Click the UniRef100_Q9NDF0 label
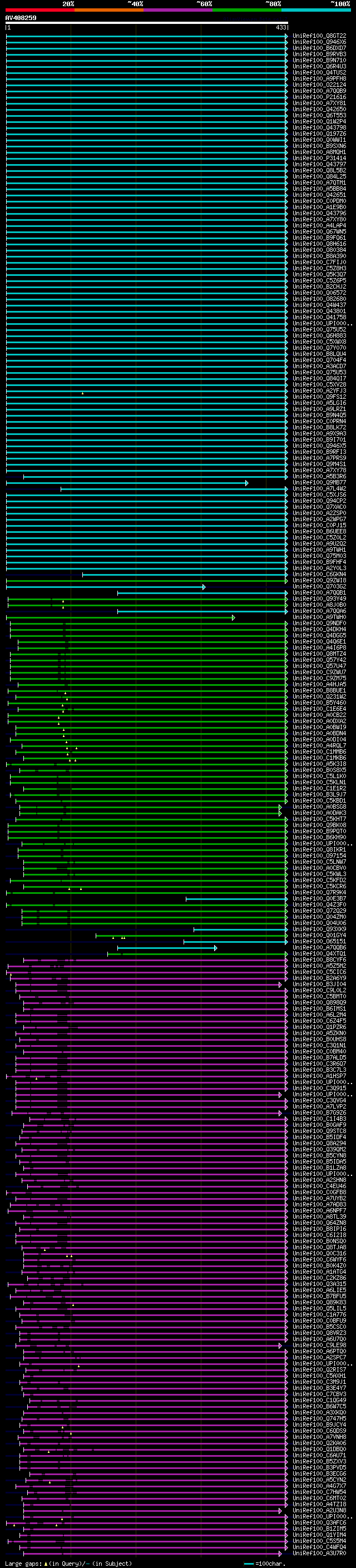 click(319, 624)
